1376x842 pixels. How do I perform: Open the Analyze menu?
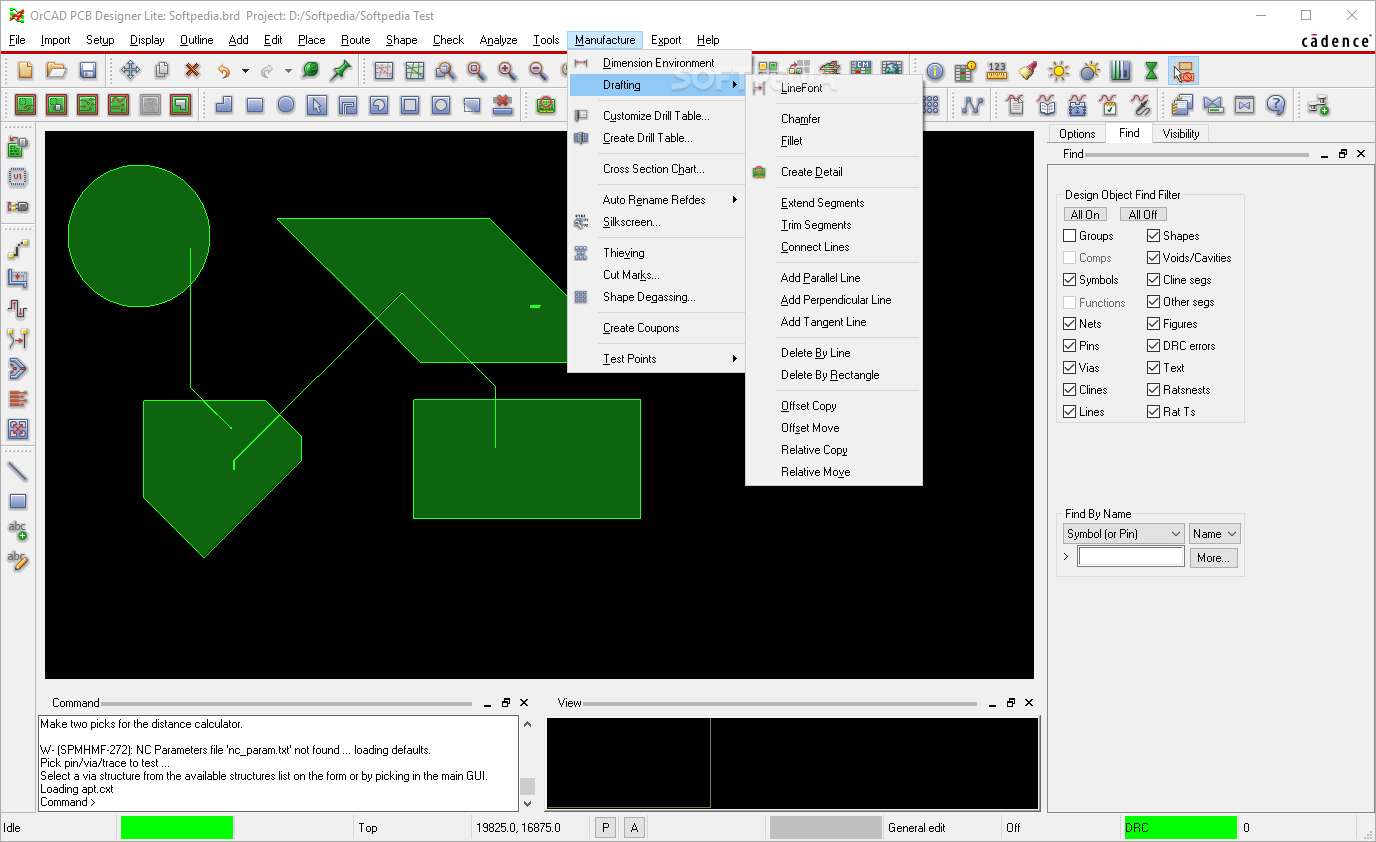click(x=498, y=40)
